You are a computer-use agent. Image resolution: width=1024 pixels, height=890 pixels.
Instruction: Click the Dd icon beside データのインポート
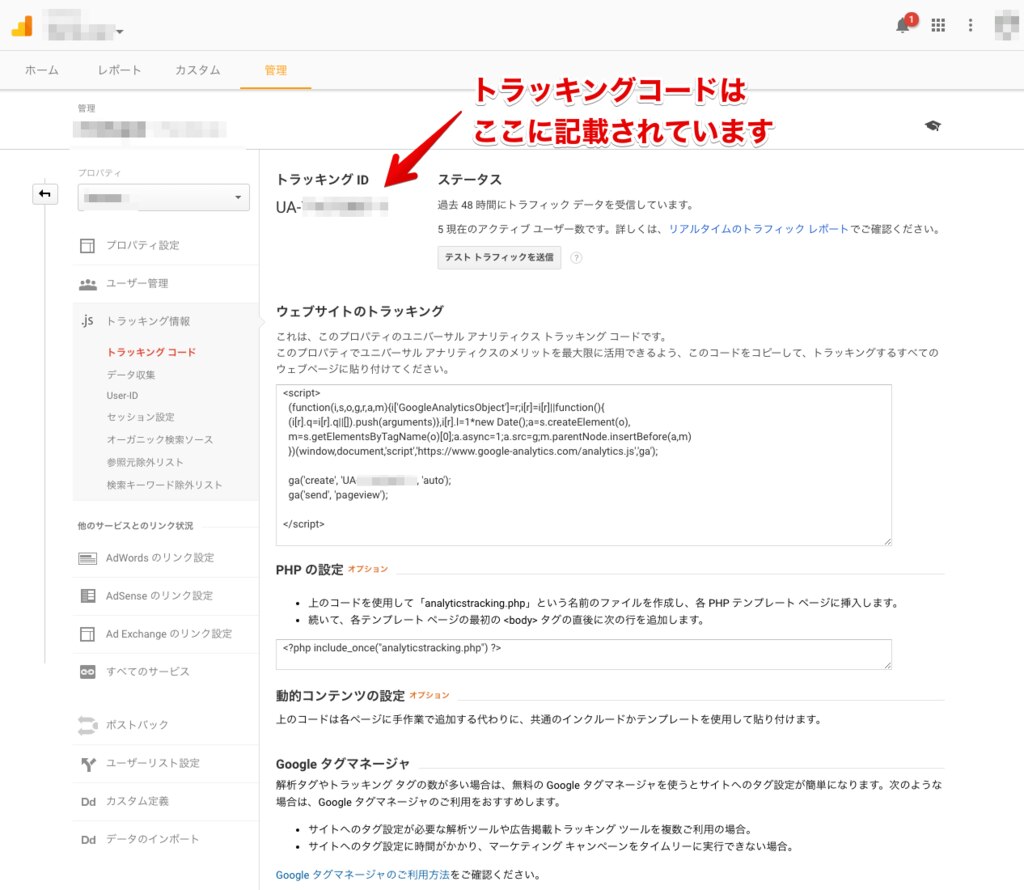[88, 840]
